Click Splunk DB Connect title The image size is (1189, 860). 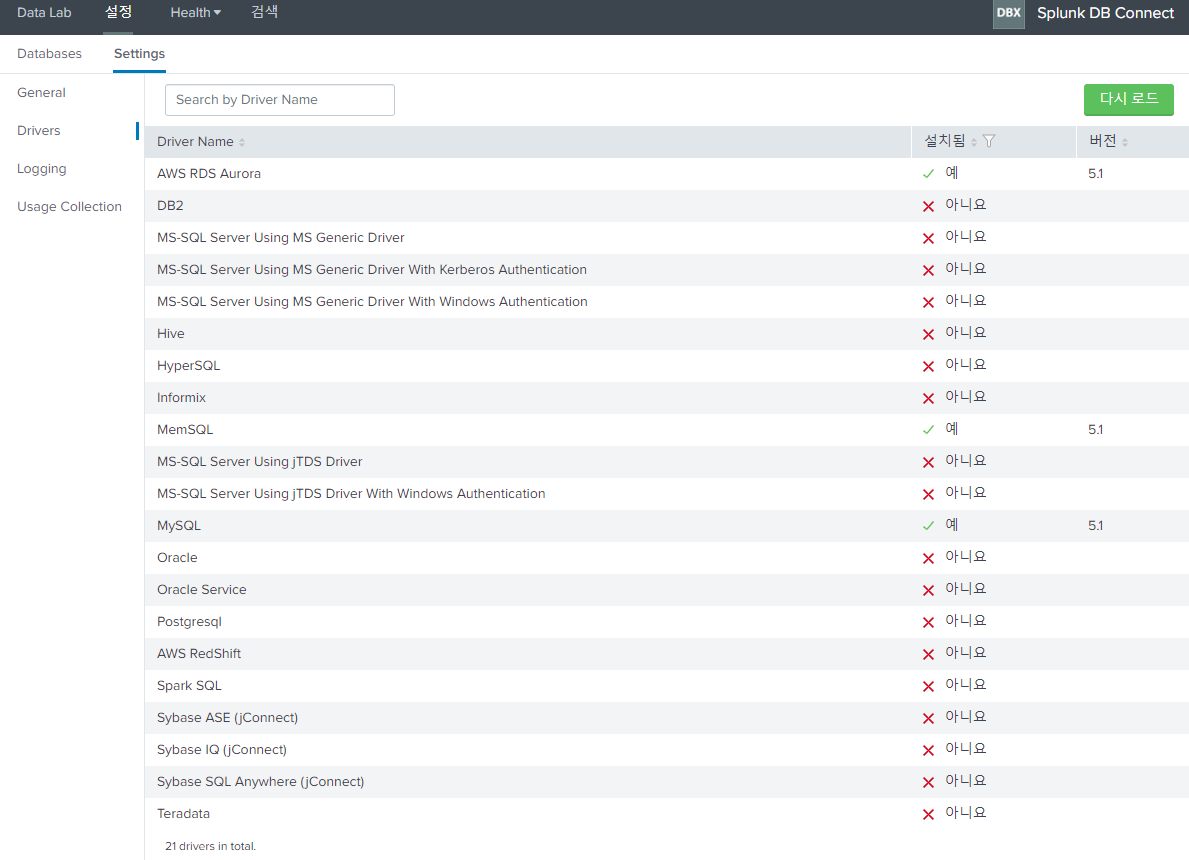coord(1105,13)
